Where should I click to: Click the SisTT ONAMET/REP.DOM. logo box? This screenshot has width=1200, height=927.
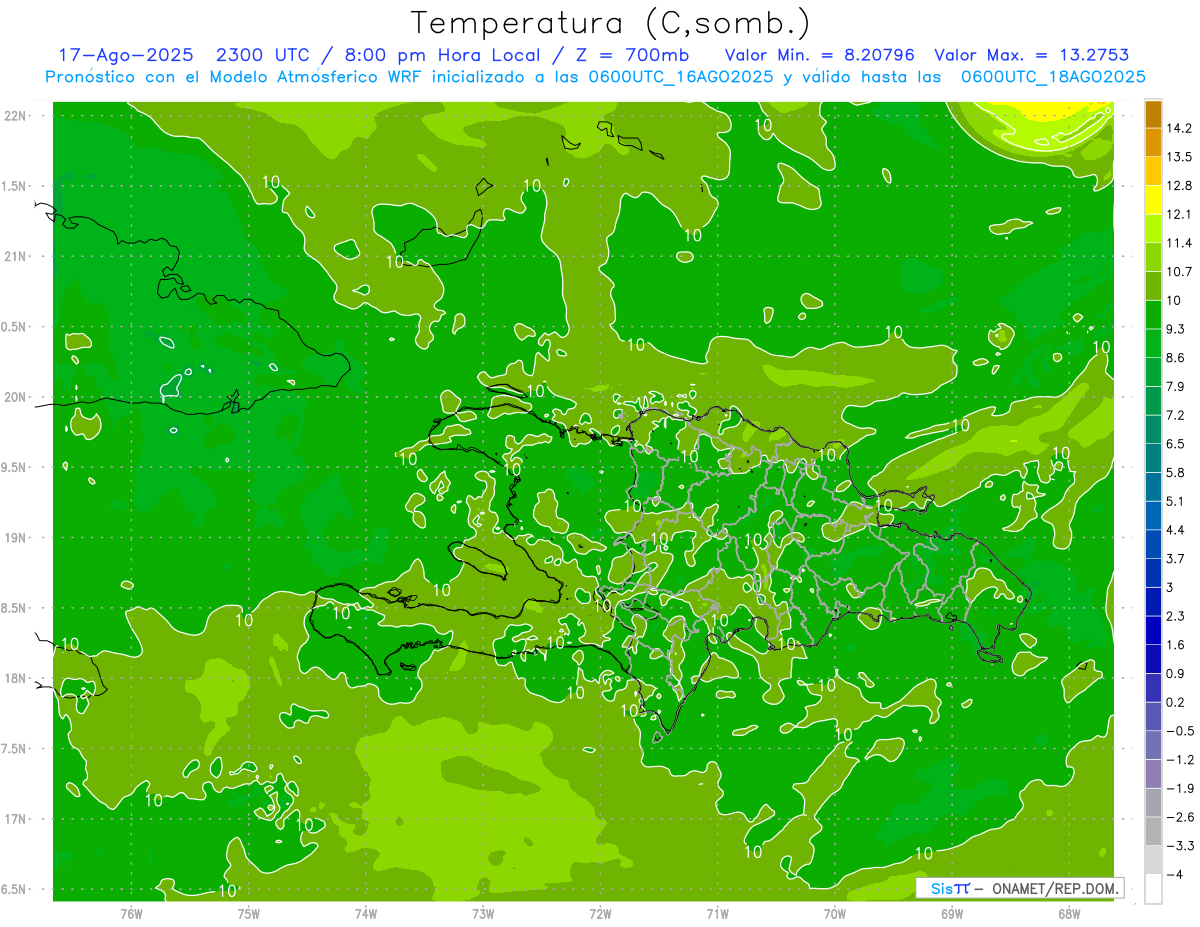coord(1020,888)
